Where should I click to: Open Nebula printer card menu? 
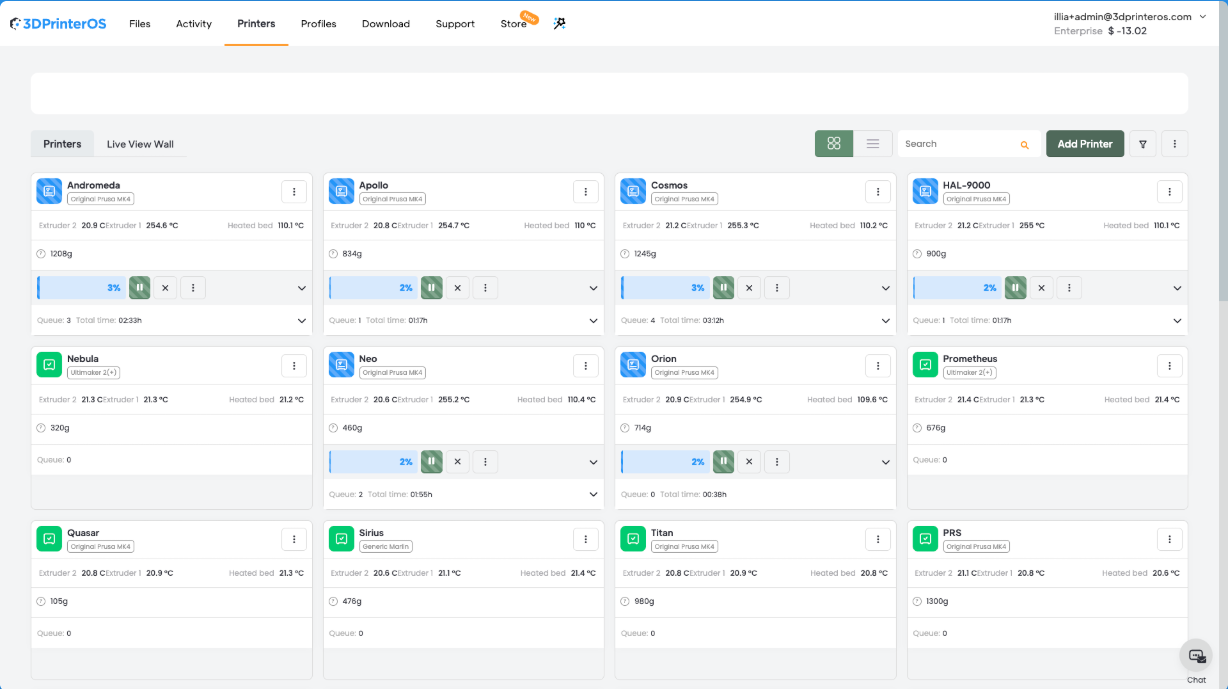[293, 365]
